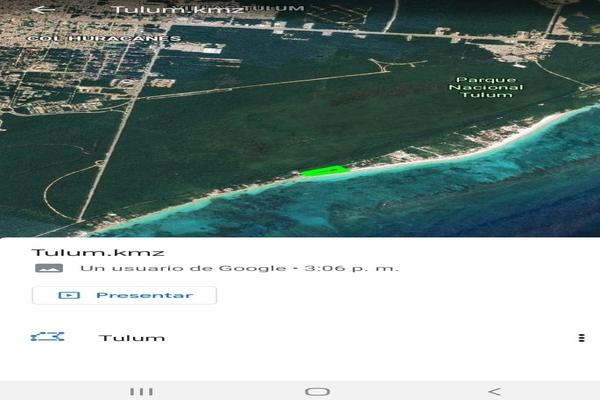
Task: Tap the back arrow beside Tulum.kmz
Action: tap(42, 10)
